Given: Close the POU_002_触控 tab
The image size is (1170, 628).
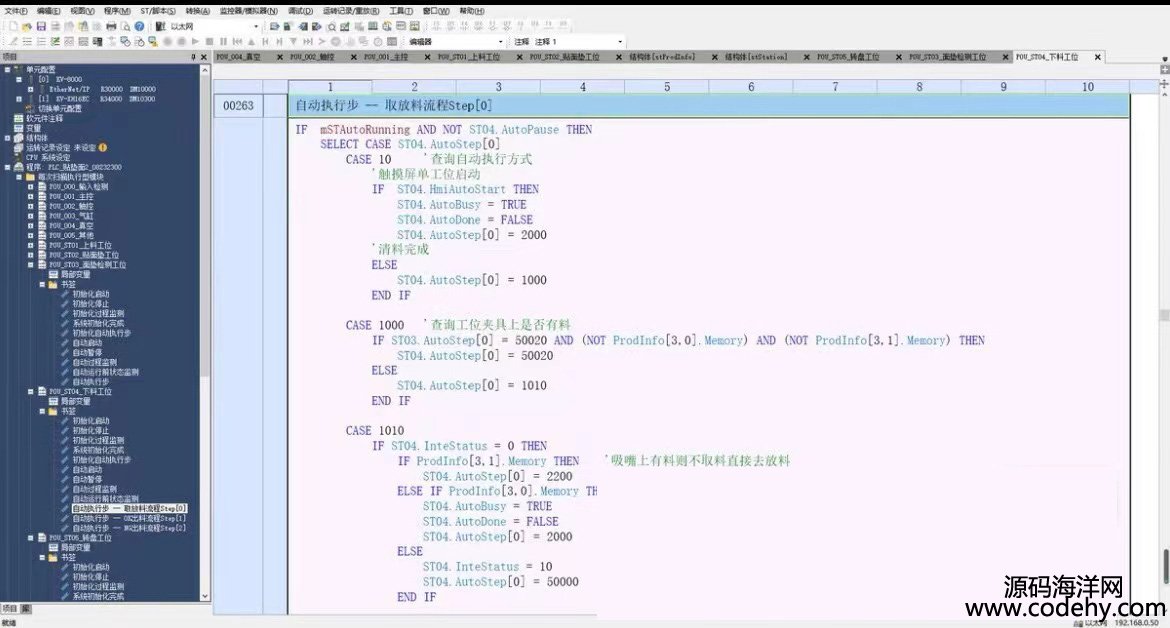Looking at the screenshot, I should coord(354,57).
